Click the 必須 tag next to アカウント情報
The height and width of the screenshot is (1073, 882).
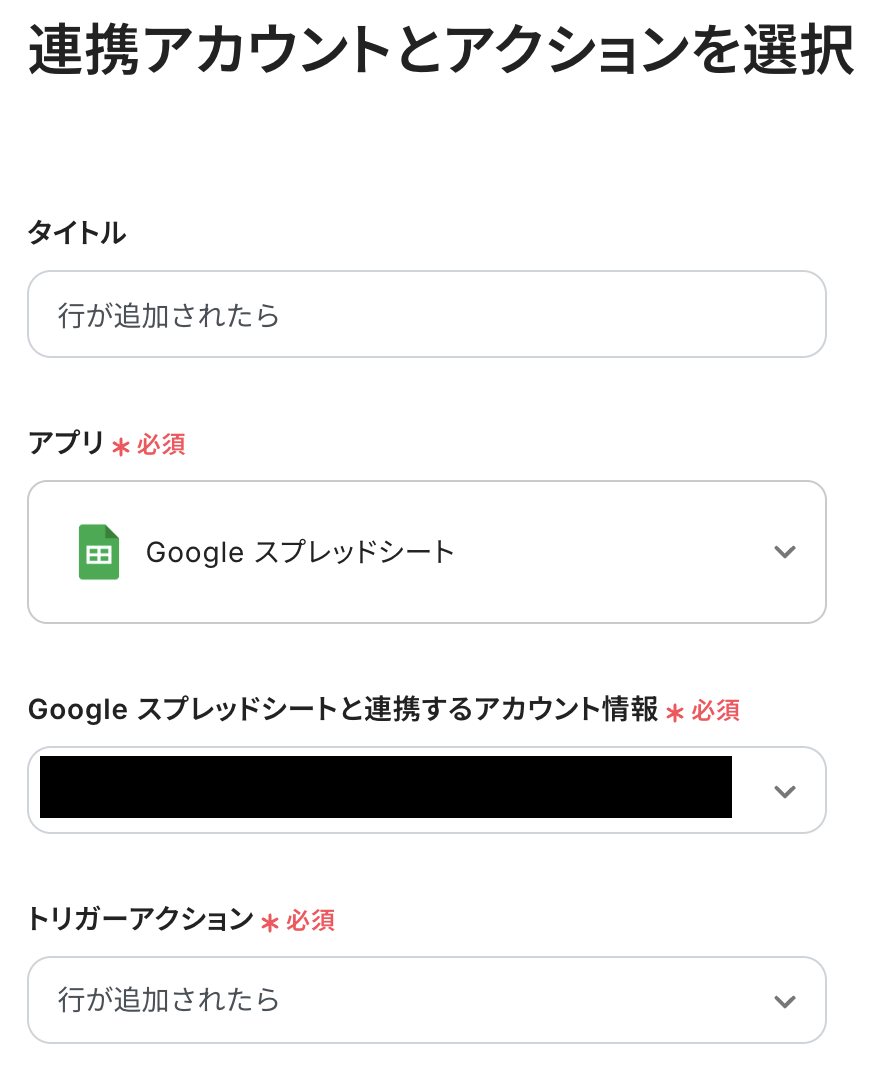click(x=715, y=711)
